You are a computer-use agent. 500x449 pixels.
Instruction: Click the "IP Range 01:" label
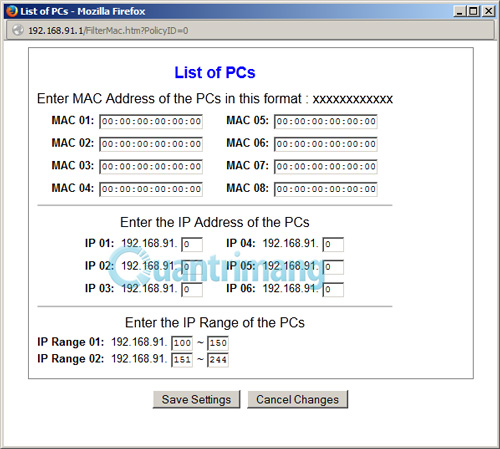(x=71, y=342)
